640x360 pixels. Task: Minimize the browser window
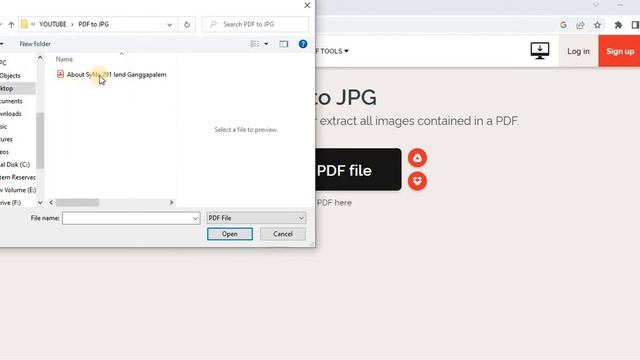tap(620, 5)
